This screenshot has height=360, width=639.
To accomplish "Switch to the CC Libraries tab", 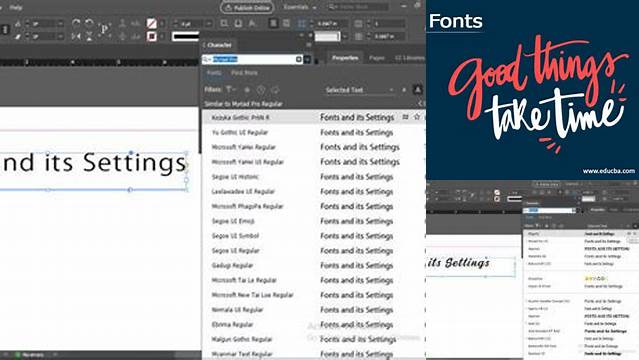I will pos(410,58).
